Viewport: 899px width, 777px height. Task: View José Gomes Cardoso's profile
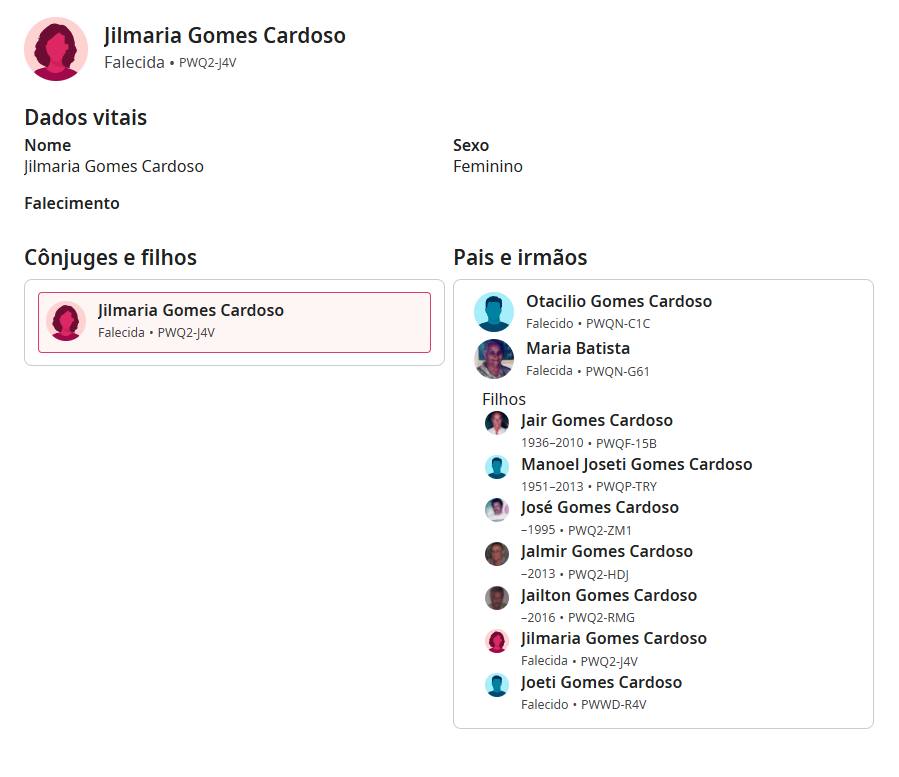click(599, 507)
